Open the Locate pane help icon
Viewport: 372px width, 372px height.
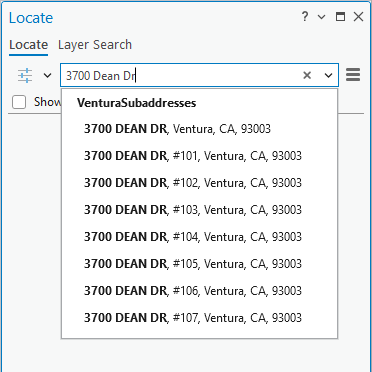(305, 16)
